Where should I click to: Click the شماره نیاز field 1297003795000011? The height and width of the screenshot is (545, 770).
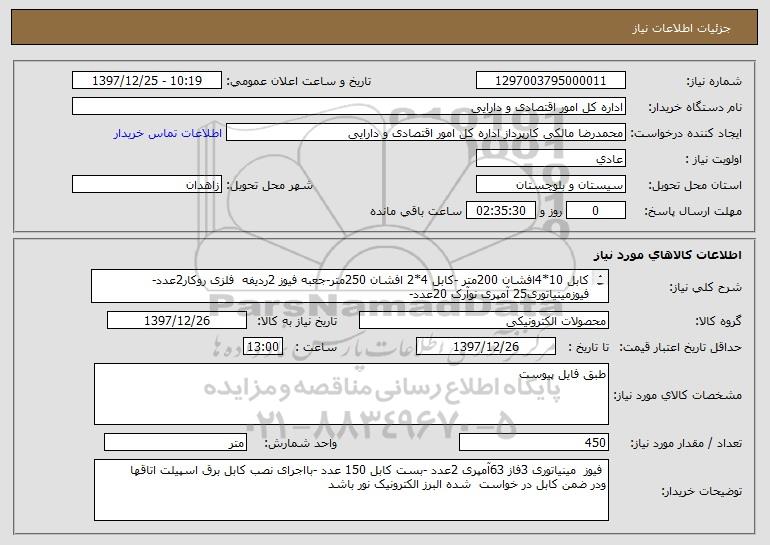tap(550, 81)
